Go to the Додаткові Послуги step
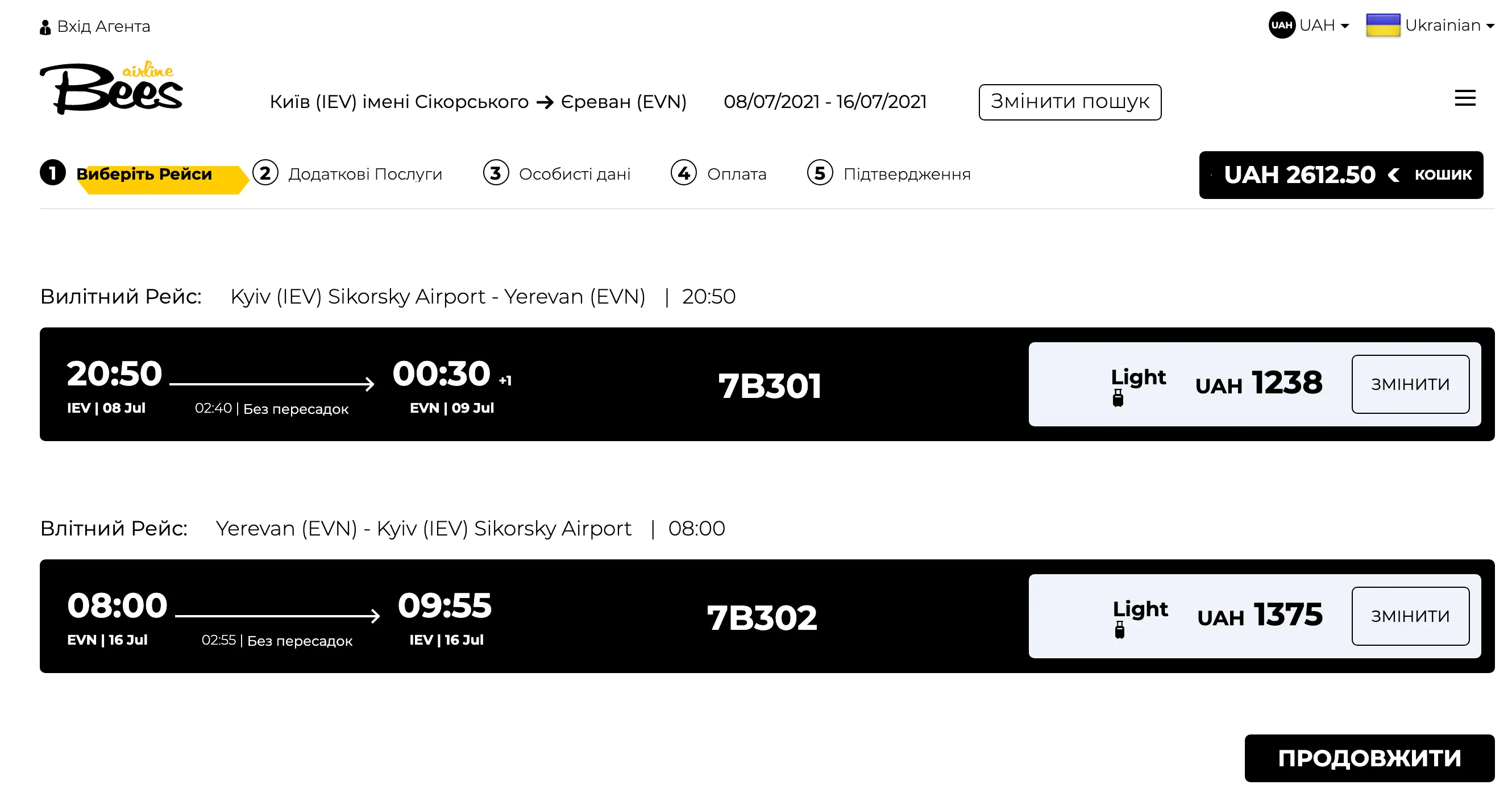Viewport: 1512px width, 797px height. pos(364,175)
